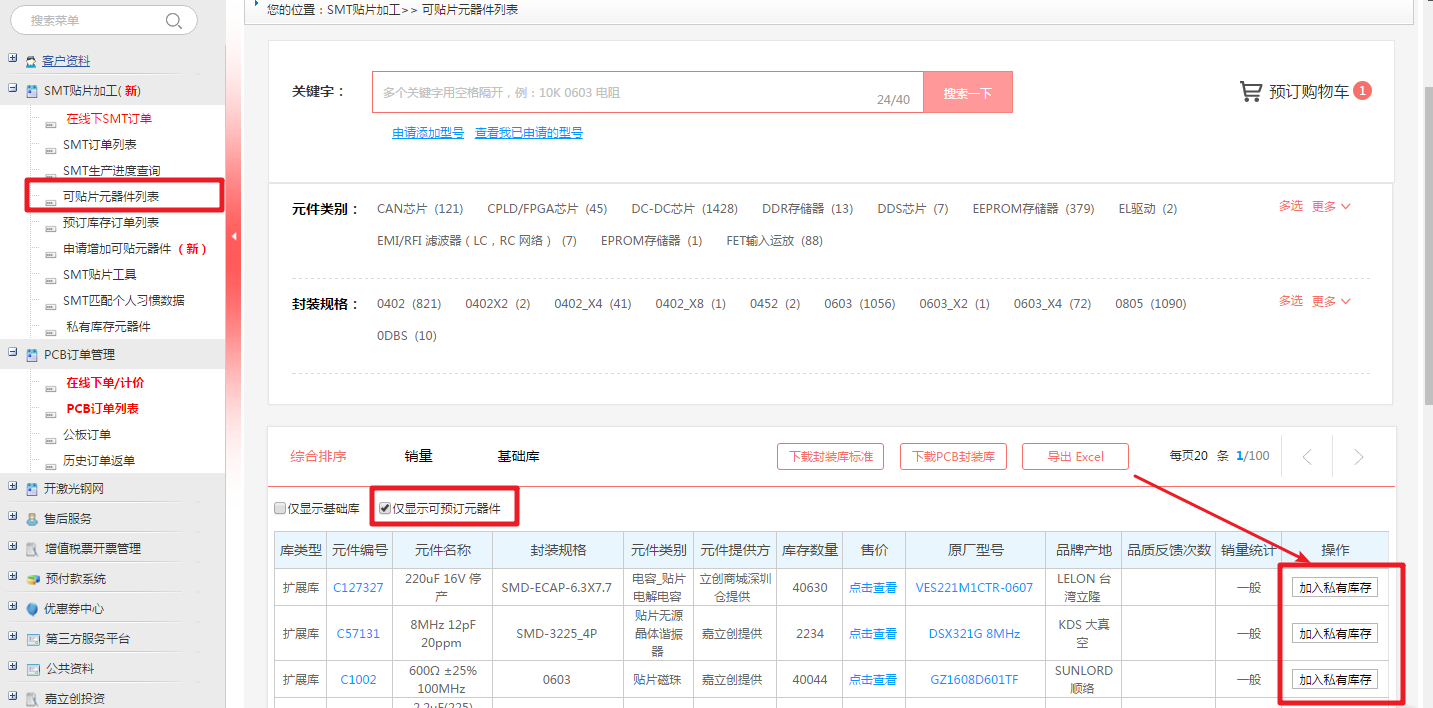The width and height of the screenshot is (1433, 708).
Task: Expand more 元件类别 options via 更多
Action: point(1330,207)
